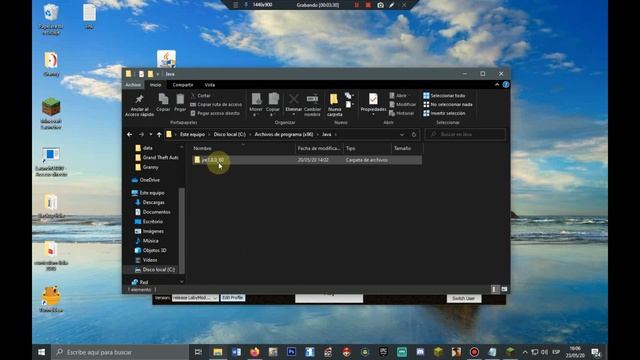Click the Modificar ribbon command
The height and width of the screenshot is (360, 640).
[x=402, y=104]
